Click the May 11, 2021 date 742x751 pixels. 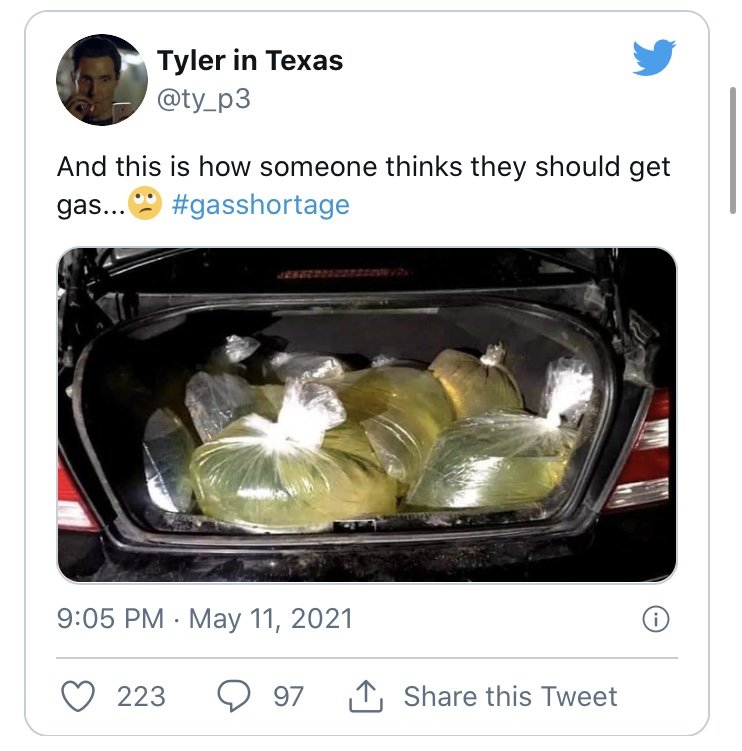click(271, 618)
